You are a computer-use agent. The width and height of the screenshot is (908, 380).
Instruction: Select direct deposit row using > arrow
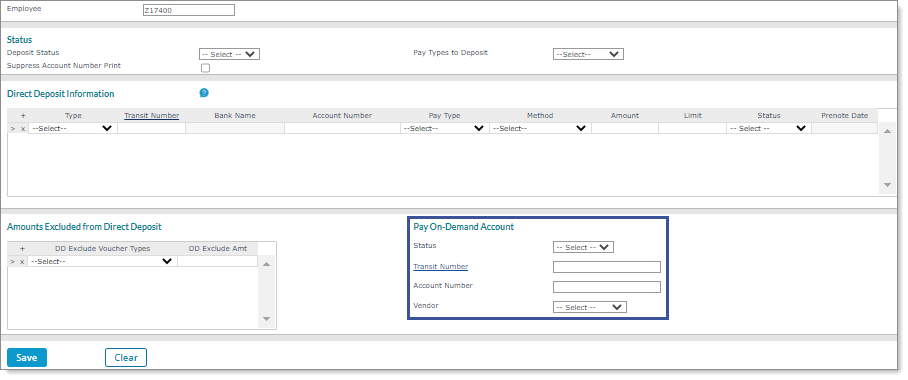click(x=13, y=129)
